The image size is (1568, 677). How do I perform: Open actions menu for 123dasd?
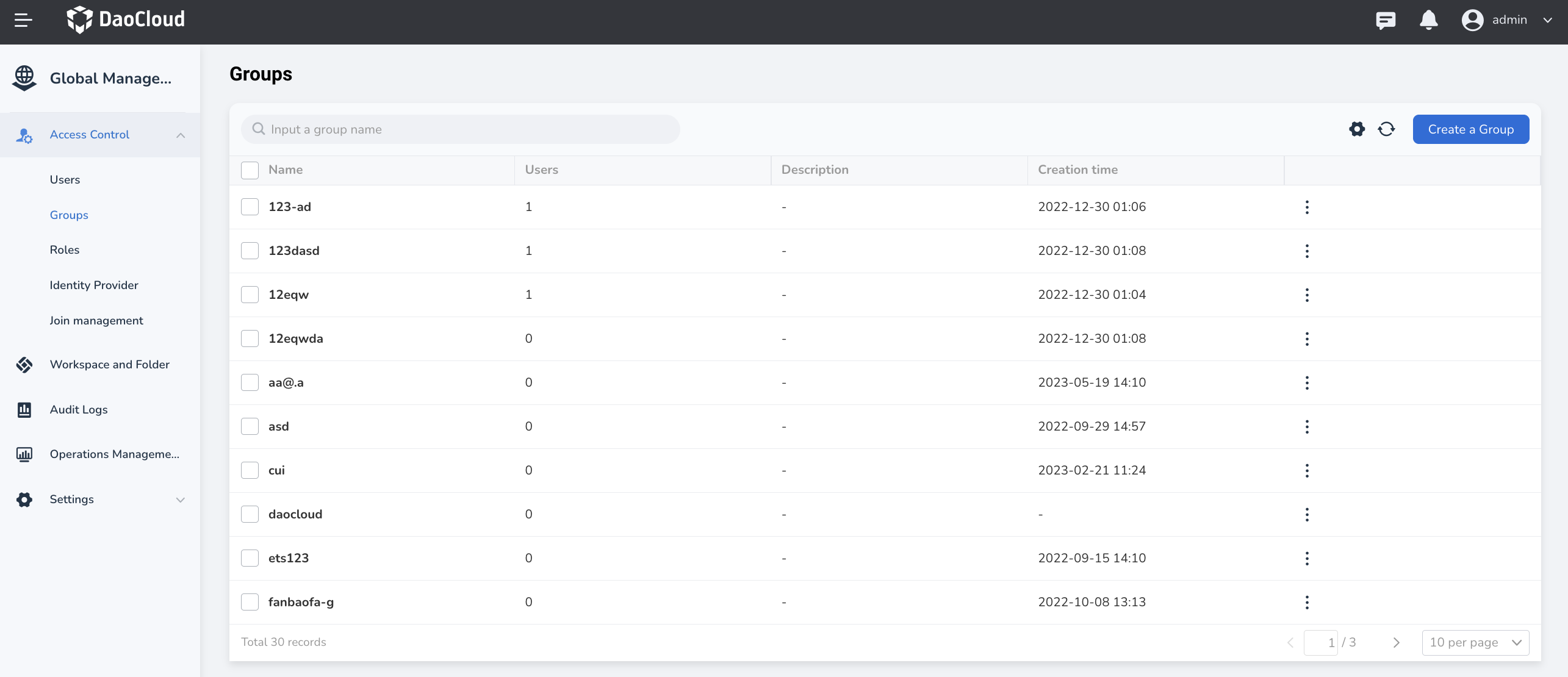coord(1307,251)
